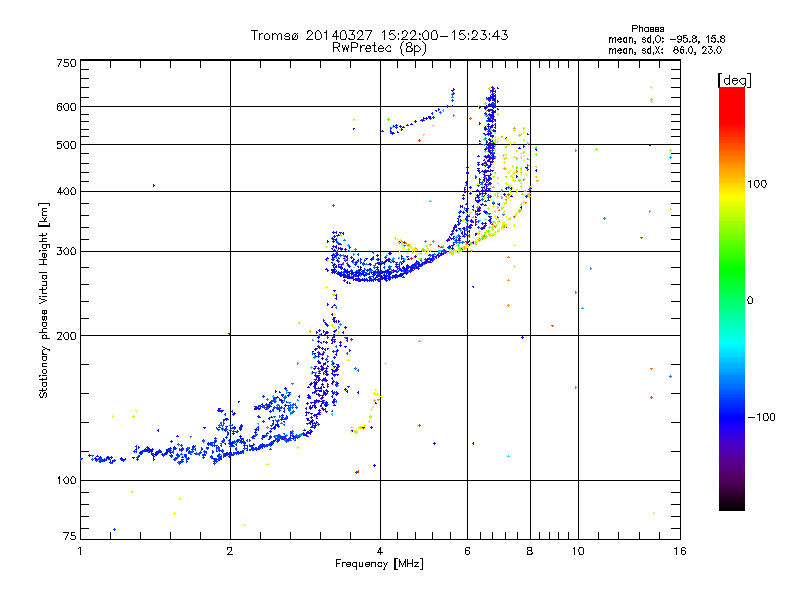Click the "-100" label beside the color bar

pos(761,417)
